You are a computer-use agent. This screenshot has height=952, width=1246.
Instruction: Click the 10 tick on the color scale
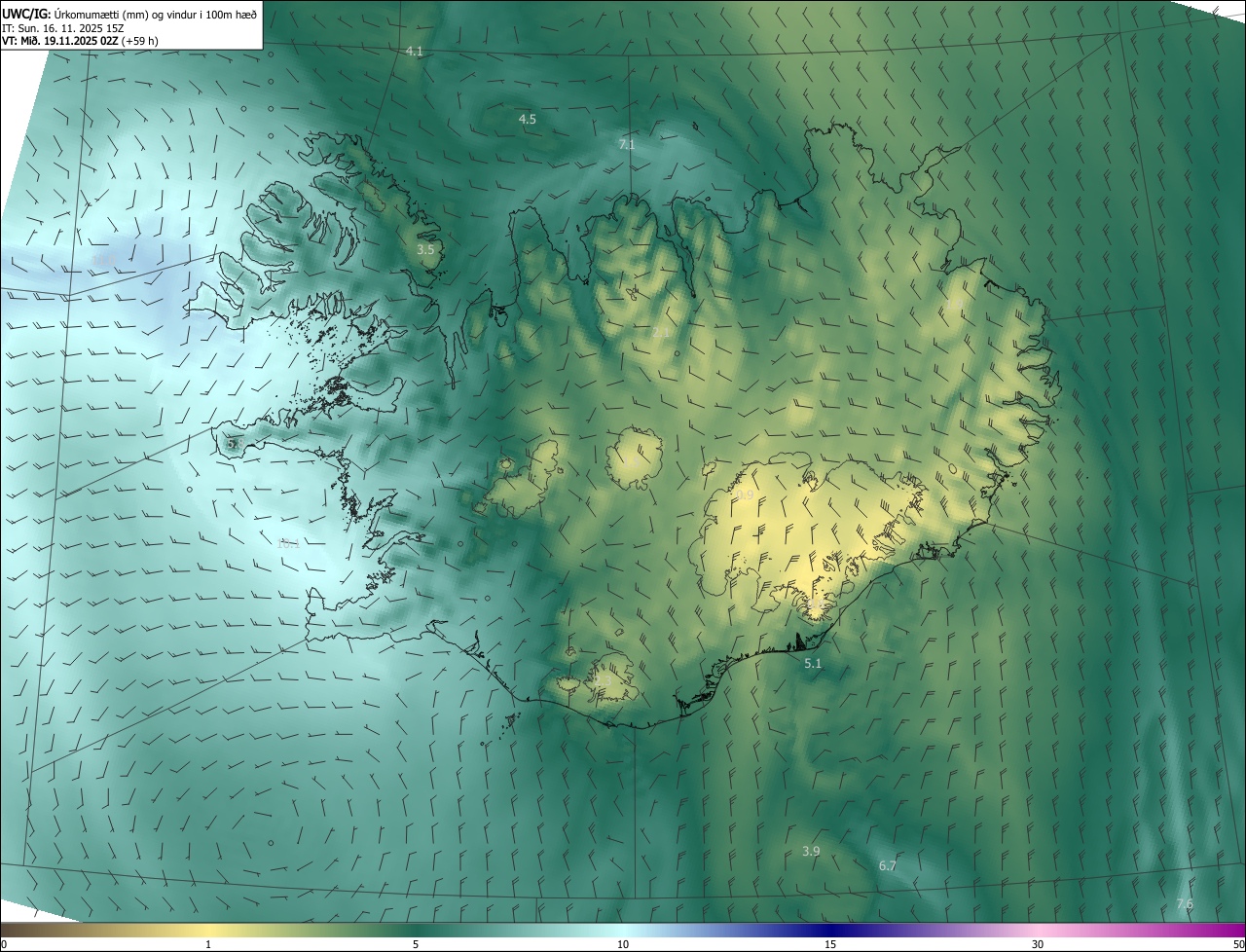[623, 944]
